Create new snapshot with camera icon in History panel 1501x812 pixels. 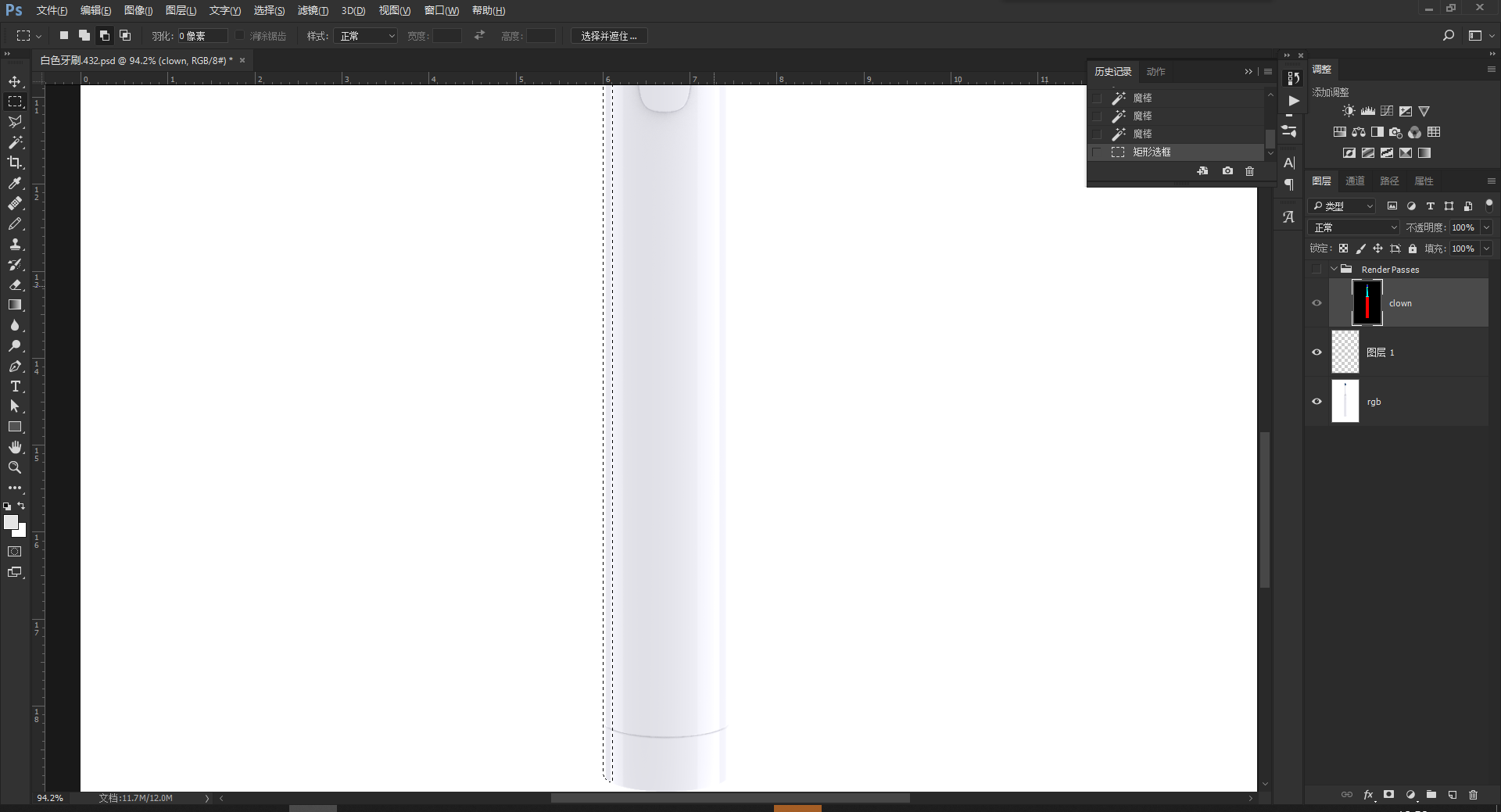[x=1226, y=171]
